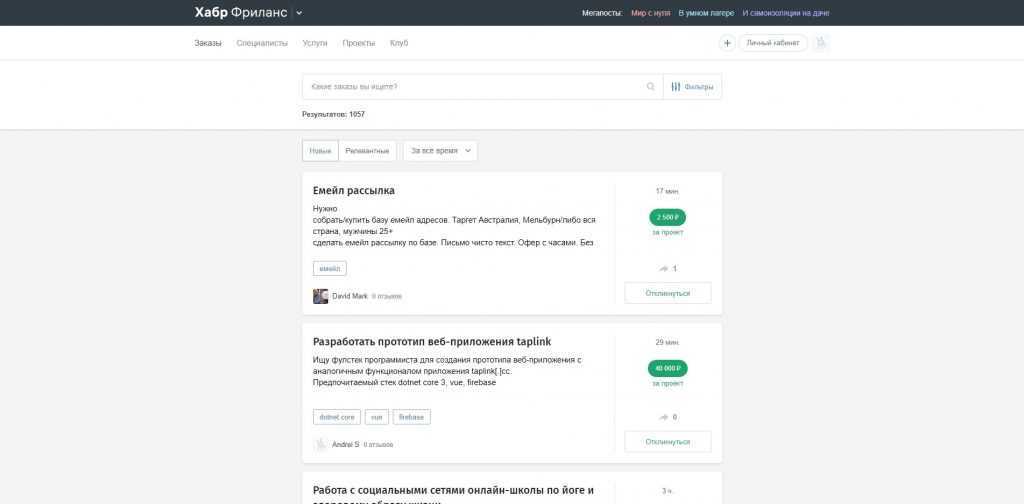Click the 29 мин. timestamp

667,342
